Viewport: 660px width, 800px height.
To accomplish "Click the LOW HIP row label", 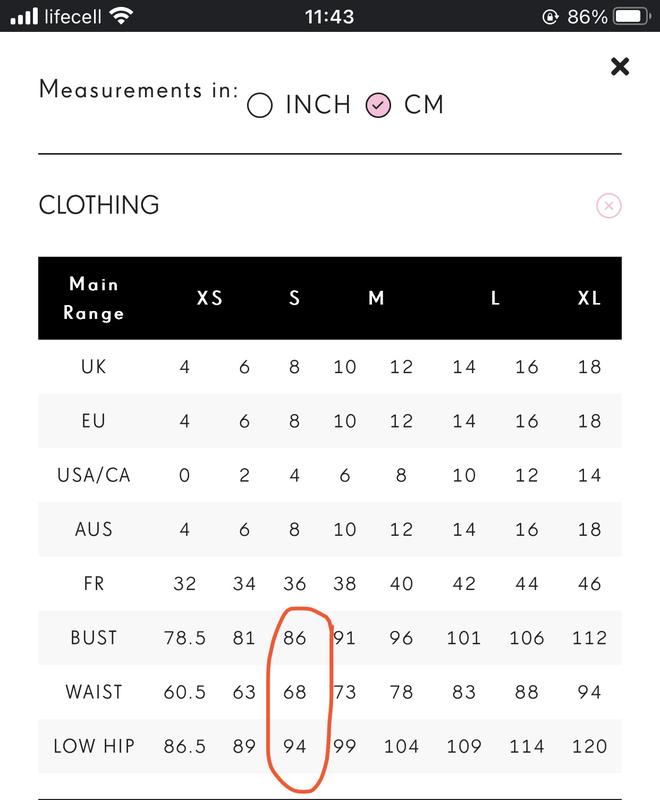I will [94, 746].
